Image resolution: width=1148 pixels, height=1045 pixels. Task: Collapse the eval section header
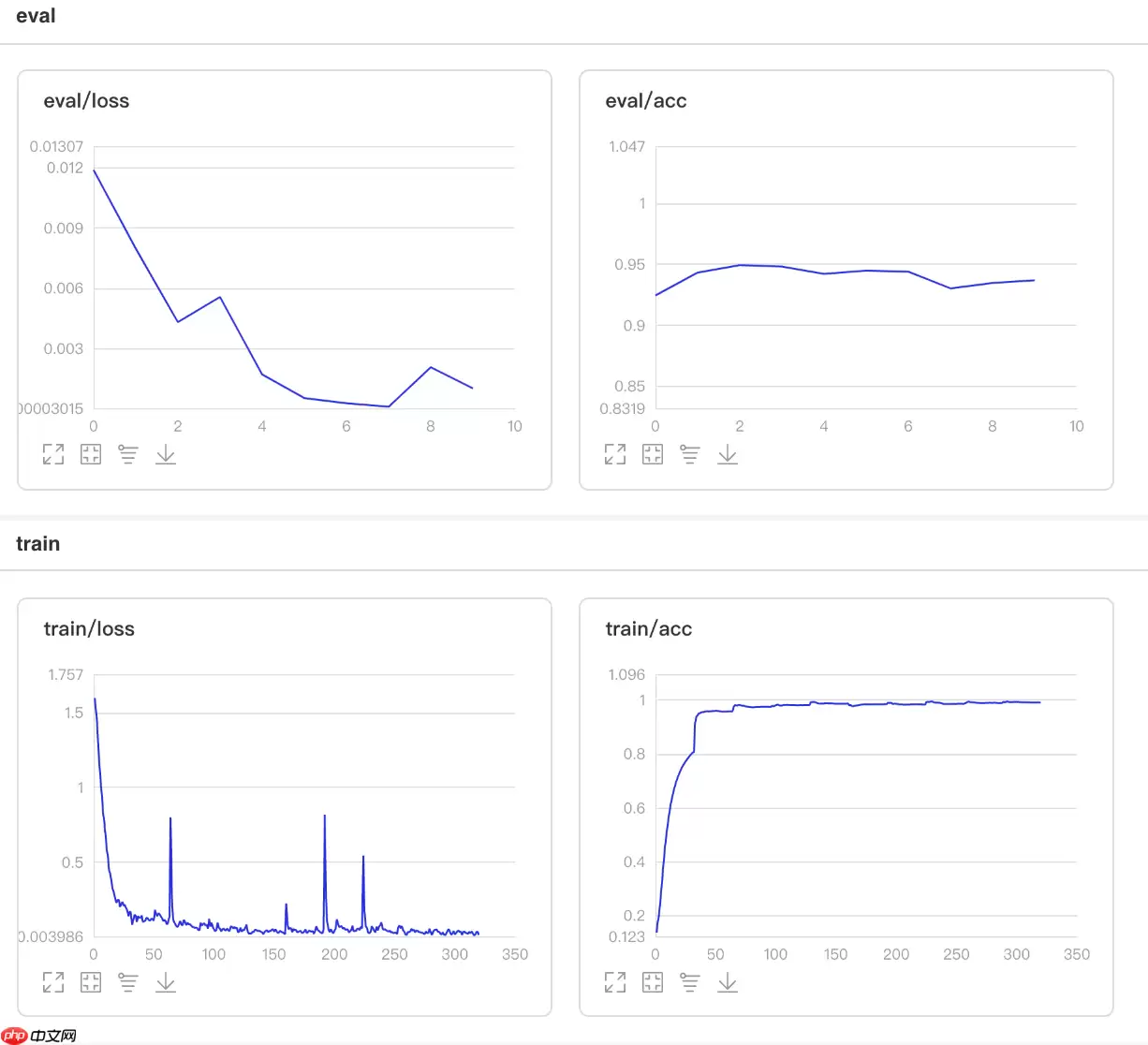36,16
